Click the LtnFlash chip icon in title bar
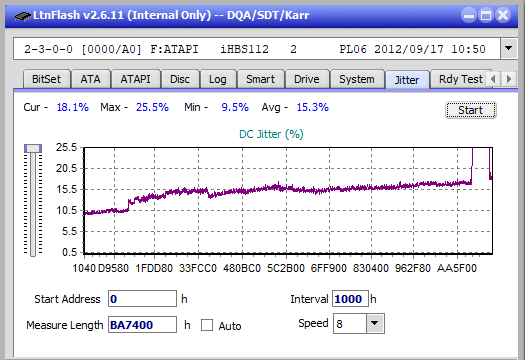The image size is (525, 360). coord(23,15)
